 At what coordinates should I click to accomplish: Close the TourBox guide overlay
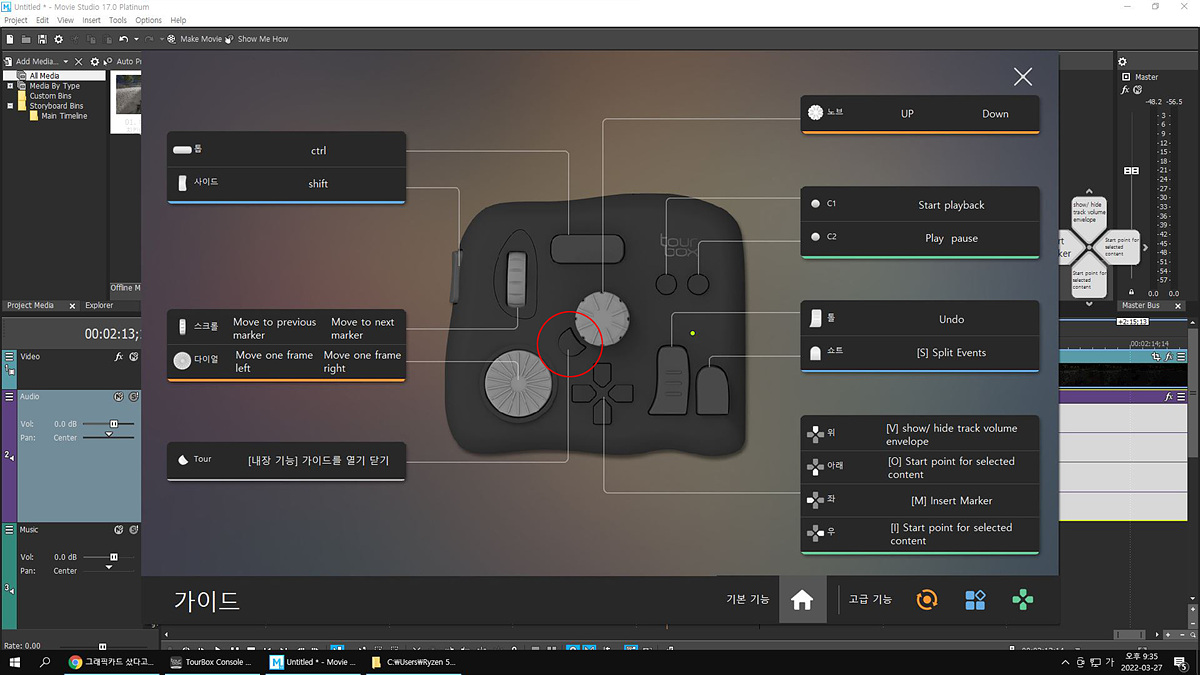tap(1022, 77)
